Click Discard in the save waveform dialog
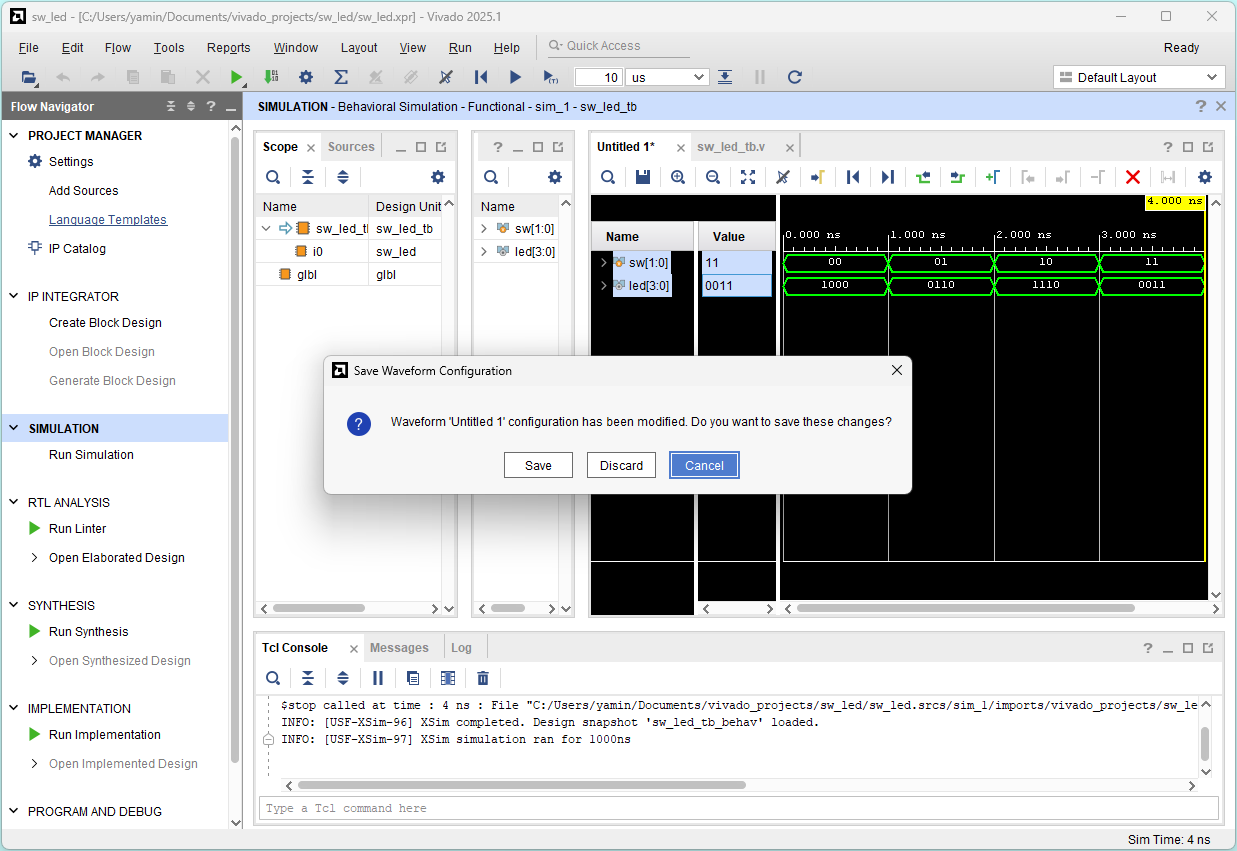Image resolution: width=1237 pixels, height=851 pixels. point(621,465)
